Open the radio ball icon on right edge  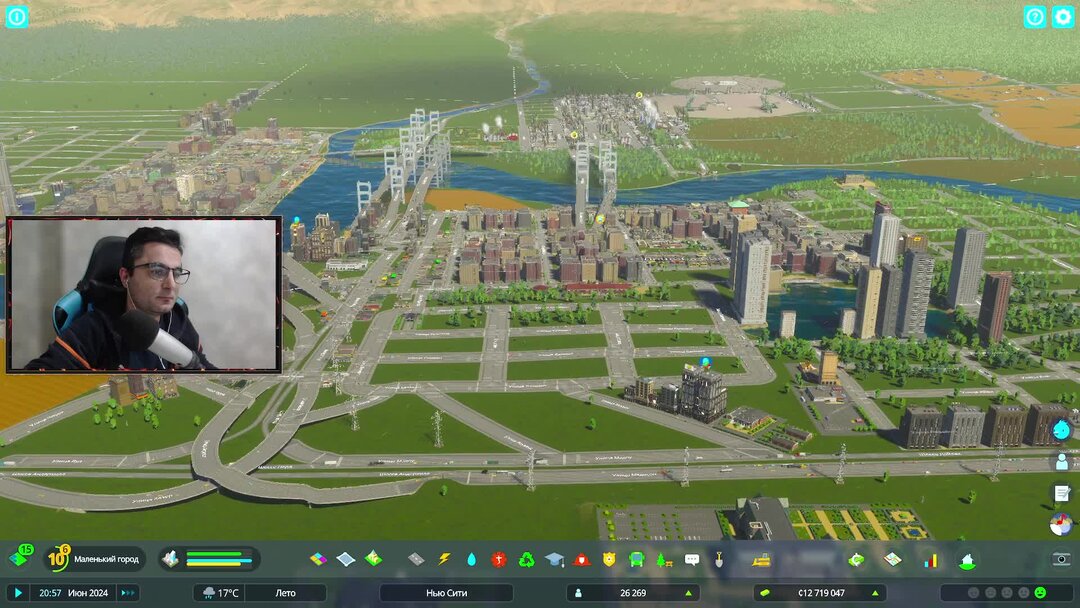pyautogui.click(x=1061, y=524)
